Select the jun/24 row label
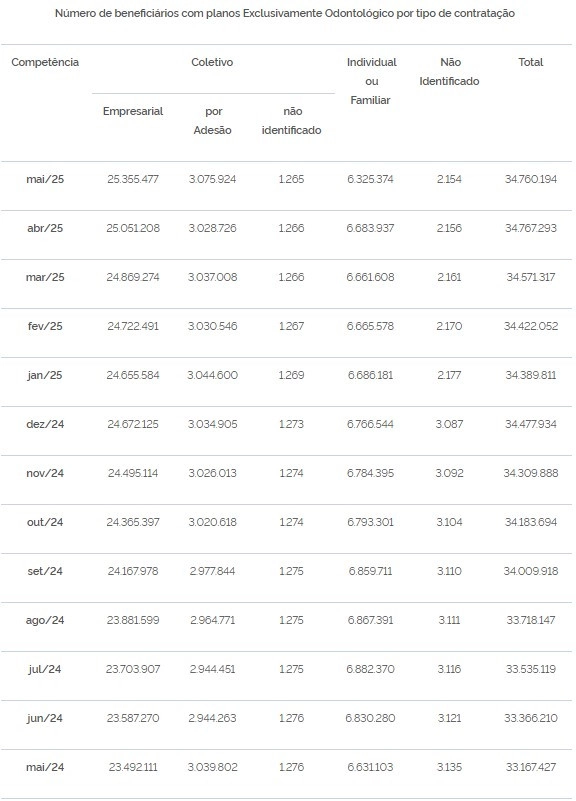 point(45,718)
